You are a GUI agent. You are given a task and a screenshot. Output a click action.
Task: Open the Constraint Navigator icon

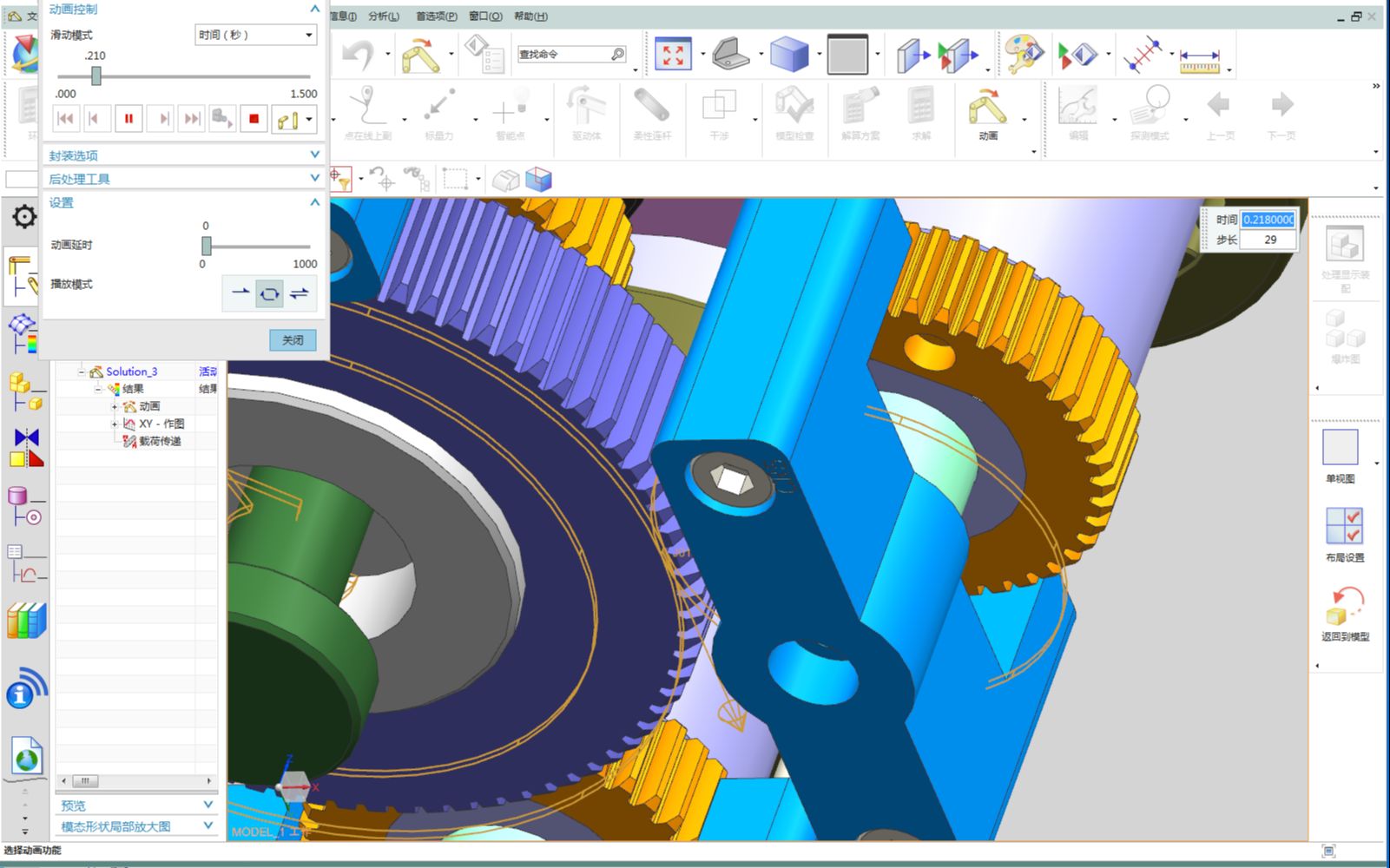click(26, 448)
